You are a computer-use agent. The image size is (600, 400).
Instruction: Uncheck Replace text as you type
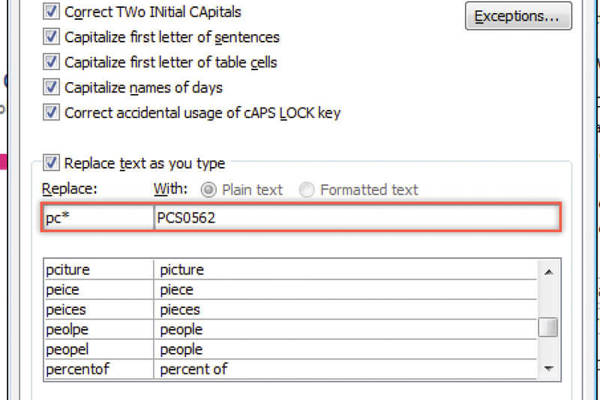pos(51,163)
